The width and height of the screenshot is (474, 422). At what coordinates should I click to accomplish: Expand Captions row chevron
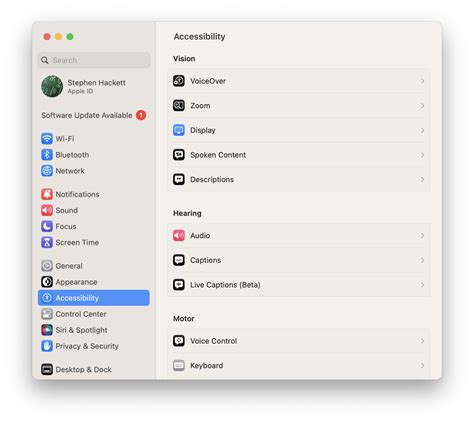coord(422,260)
